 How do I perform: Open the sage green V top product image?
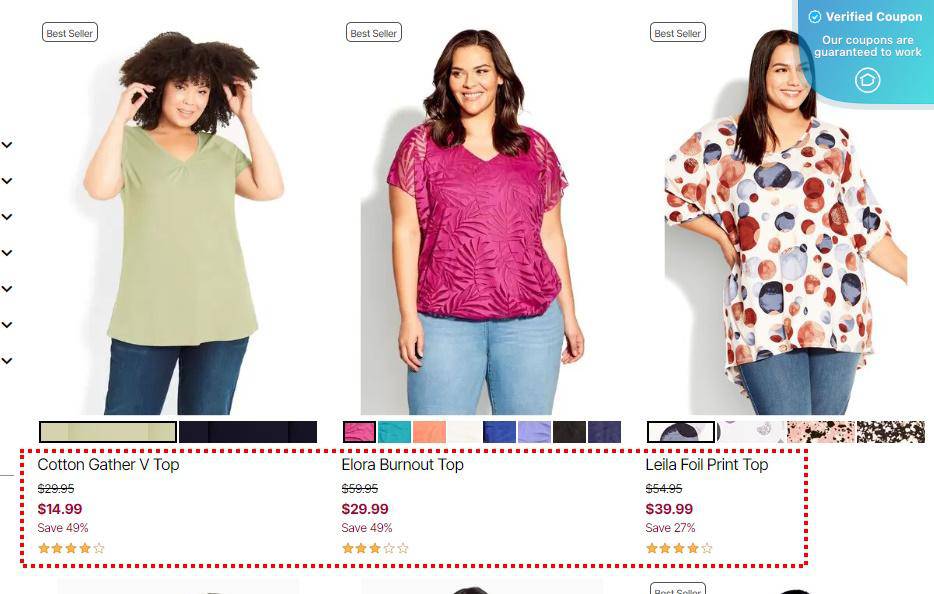178,220
